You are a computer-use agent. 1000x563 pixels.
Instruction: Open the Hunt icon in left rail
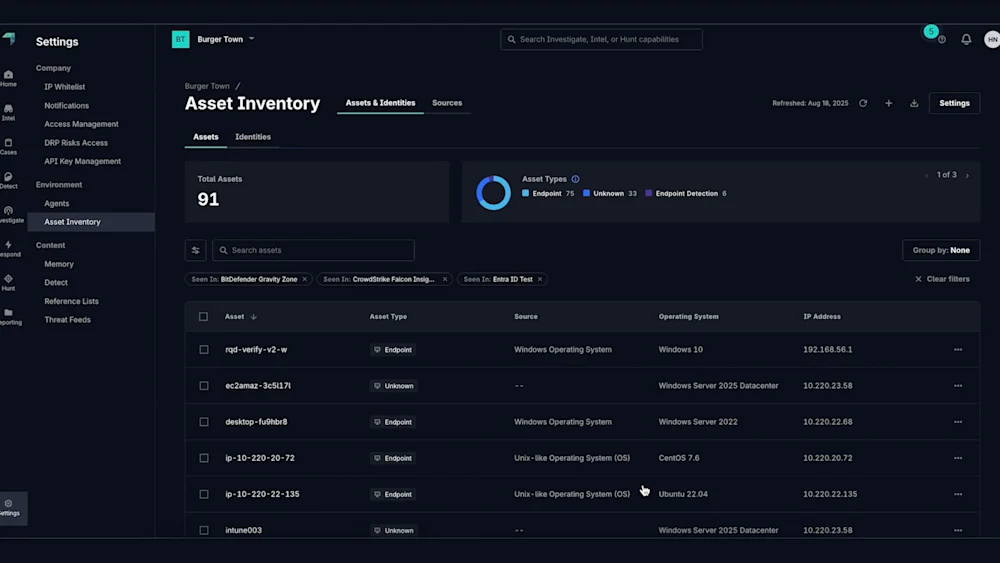tap(8, 283)
